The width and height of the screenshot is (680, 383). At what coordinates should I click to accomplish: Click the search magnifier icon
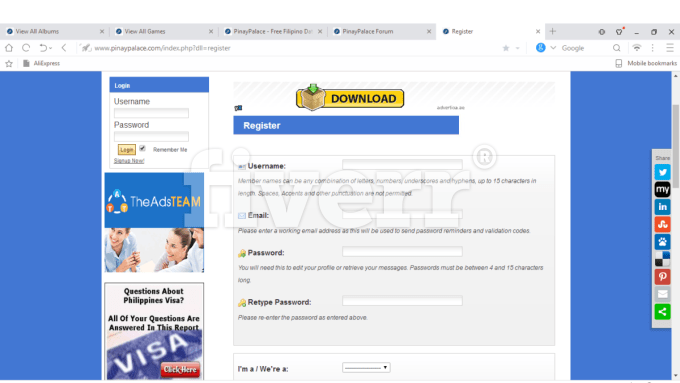tap(617, 48)
